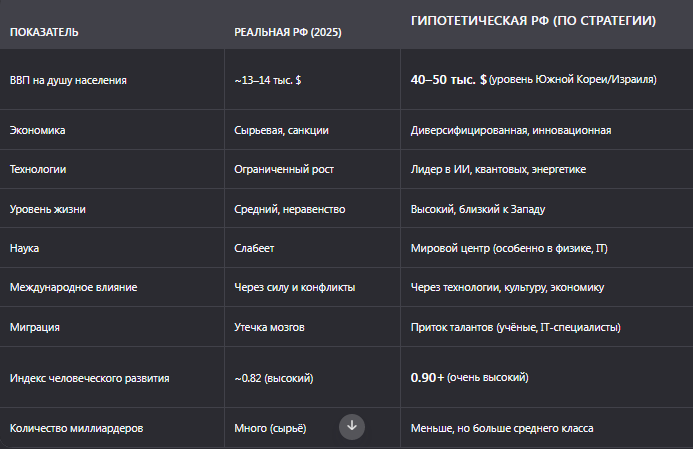Click the Сырьевая, санкции cell
693x449 pixels.
(x=282, y=130)
